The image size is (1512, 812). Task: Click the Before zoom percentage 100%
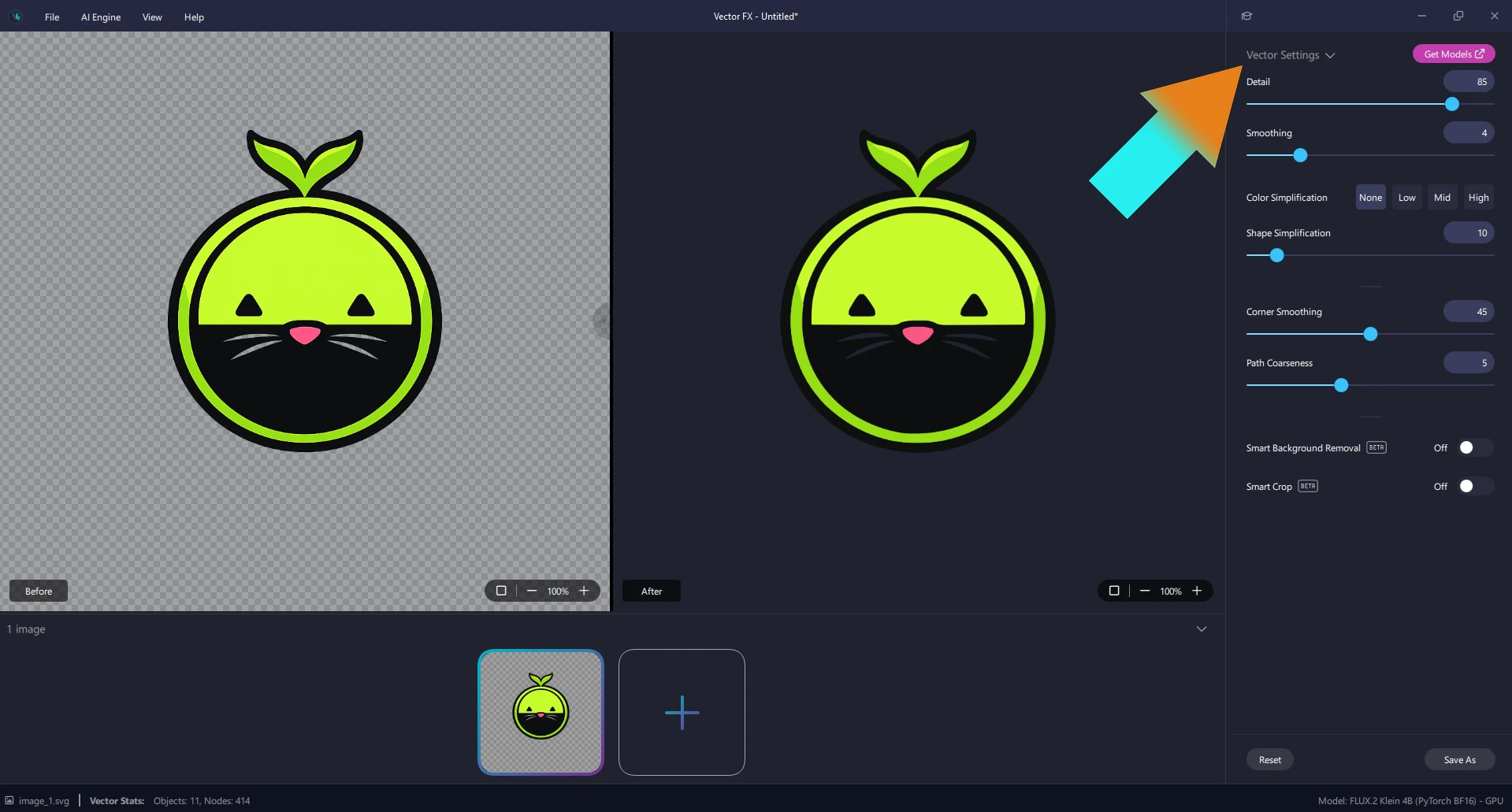tap(558, 591)
